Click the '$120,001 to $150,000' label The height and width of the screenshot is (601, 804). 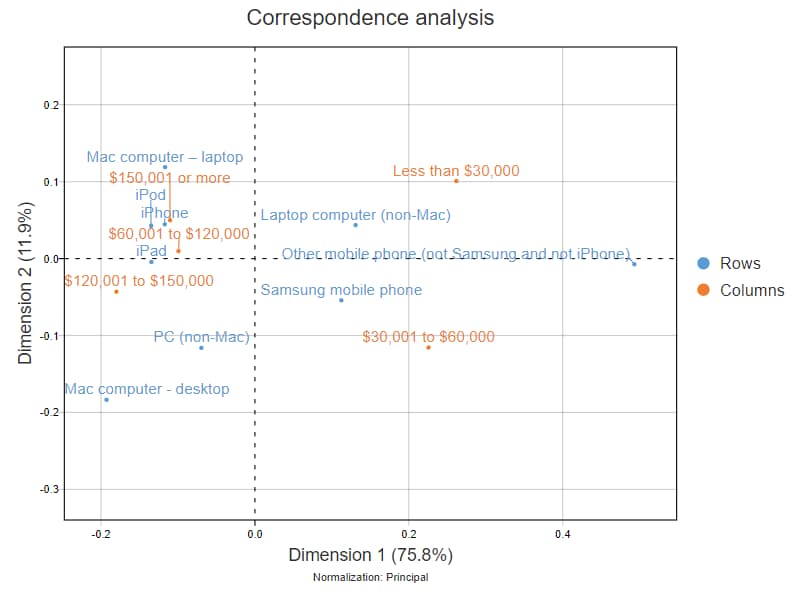pyautogui.click(x=139, y=281)
